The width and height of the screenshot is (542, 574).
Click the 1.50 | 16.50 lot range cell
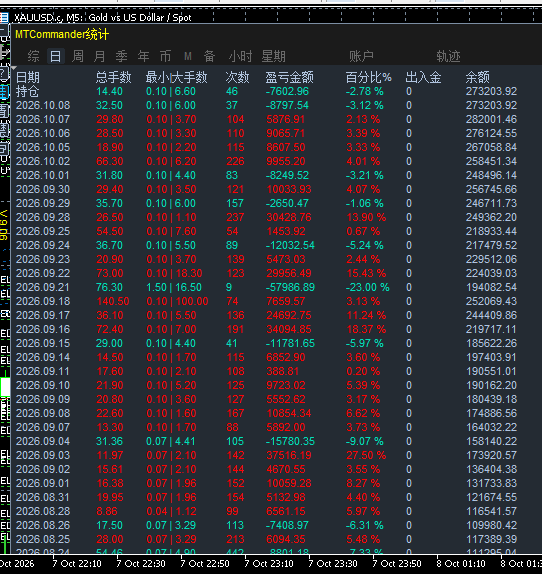[174, 287]
